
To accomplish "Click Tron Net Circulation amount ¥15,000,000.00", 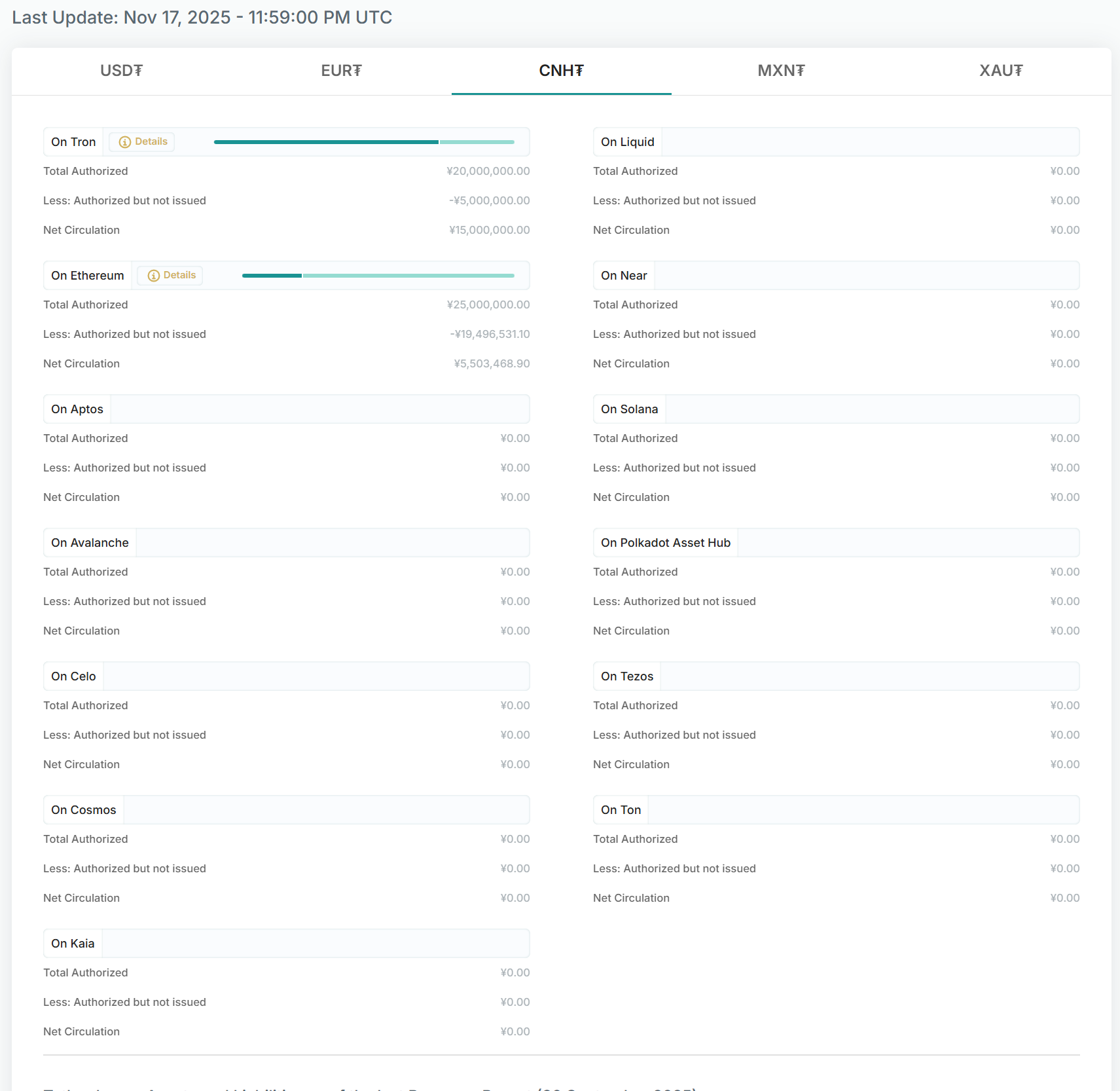I will point(489,231).
